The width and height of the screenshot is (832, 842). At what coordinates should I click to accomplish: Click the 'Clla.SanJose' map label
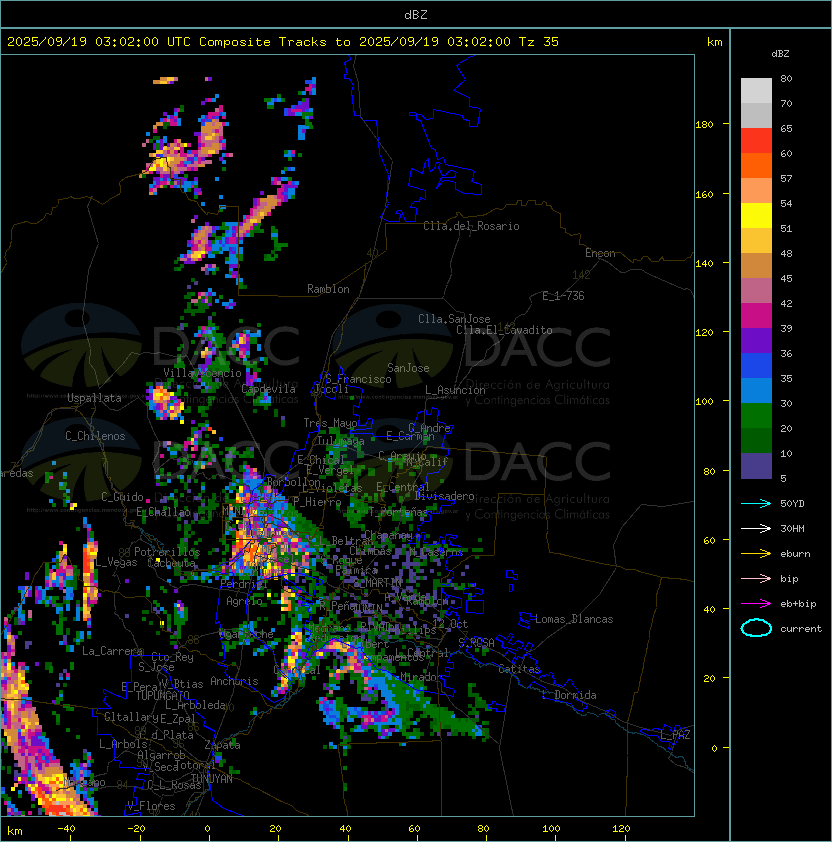[454, 319]
